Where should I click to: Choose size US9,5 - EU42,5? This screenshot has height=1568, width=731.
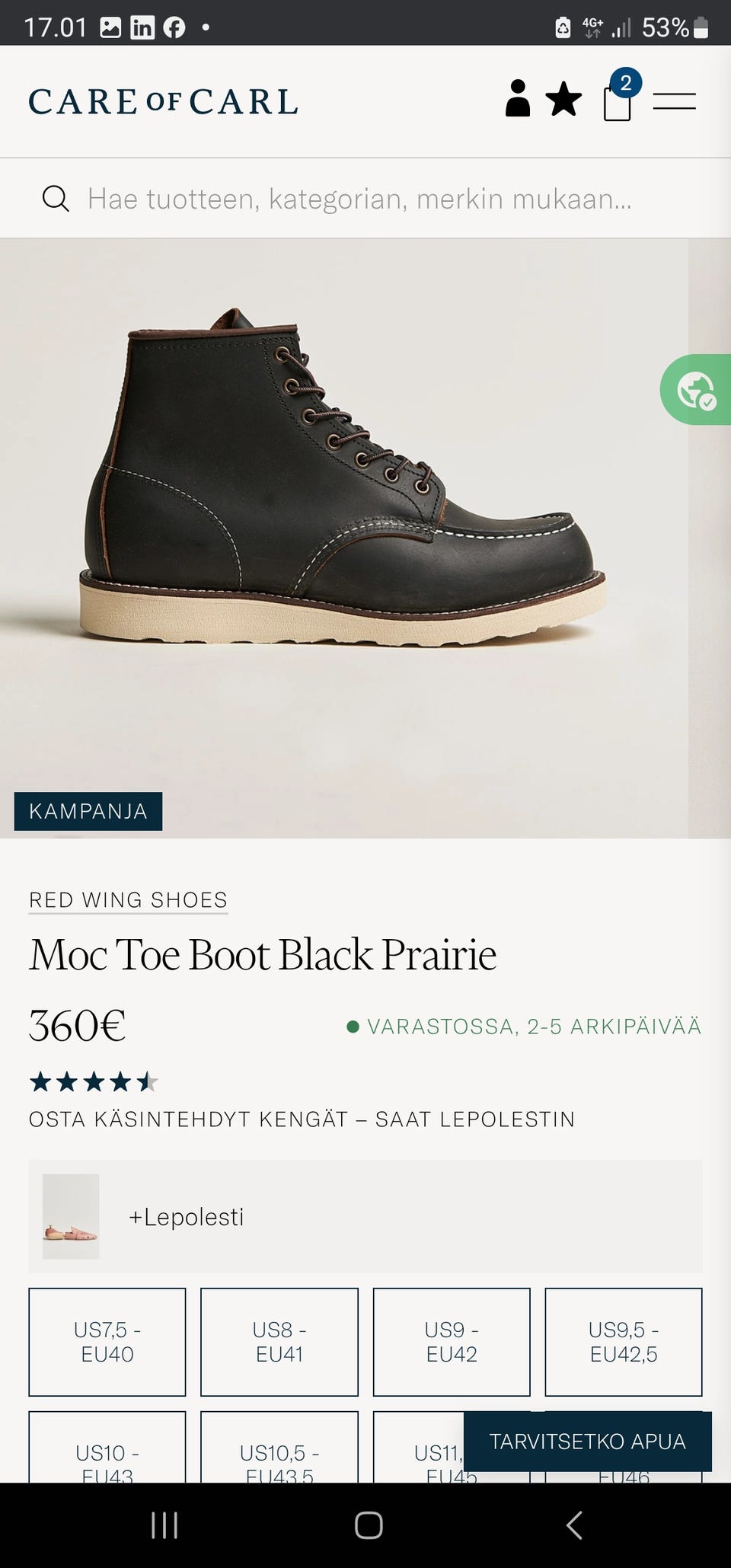[x=624, y=1342]
